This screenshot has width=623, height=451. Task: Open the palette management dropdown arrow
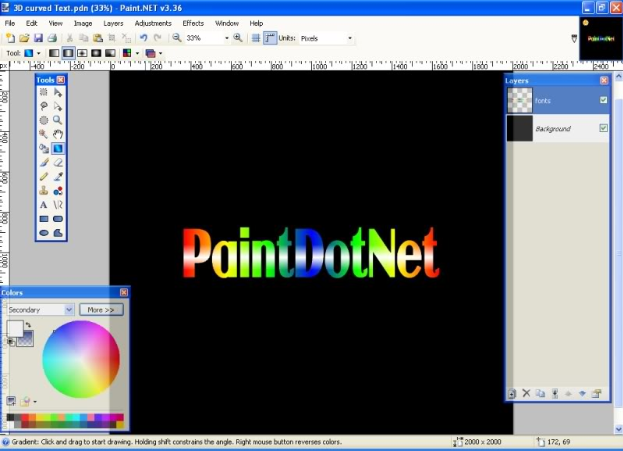pos(35,402)
